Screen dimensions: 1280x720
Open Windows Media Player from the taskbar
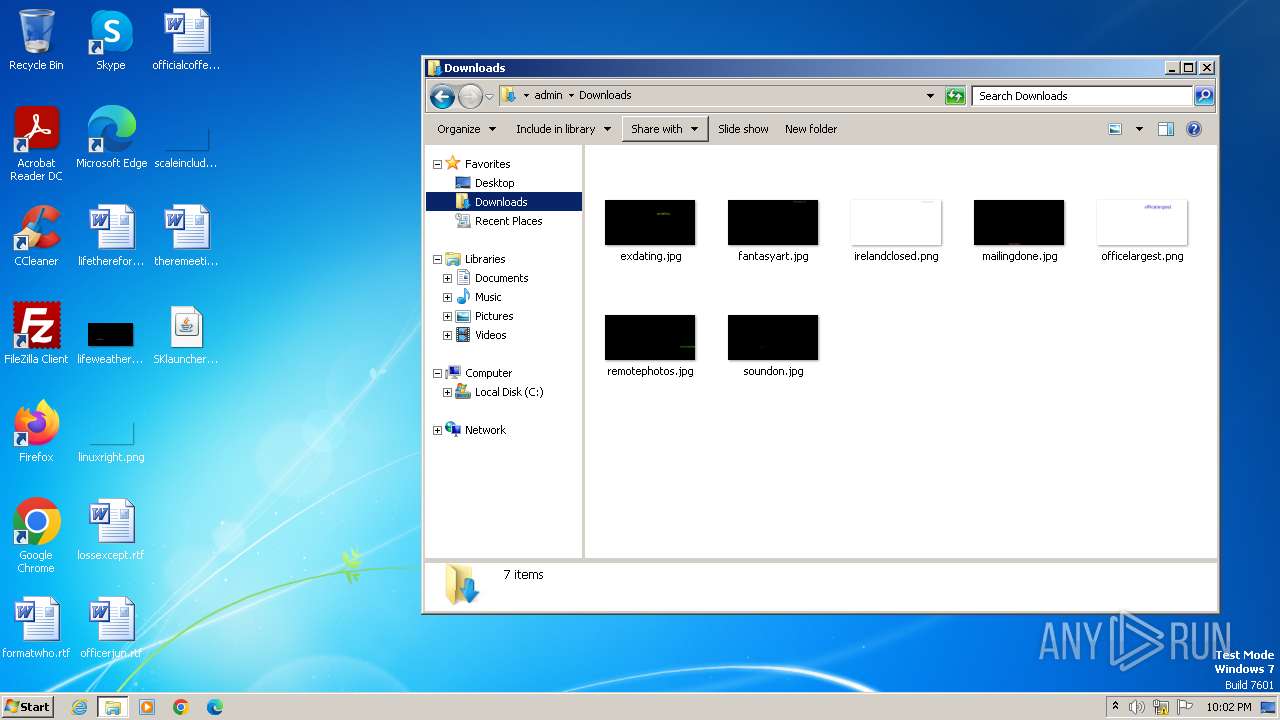(x=147, y=707)
